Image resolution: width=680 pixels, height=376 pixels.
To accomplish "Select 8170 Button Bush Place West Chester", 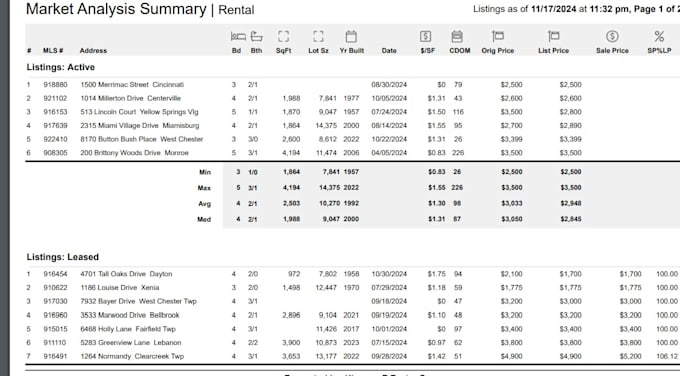I will click(x=142, y=139).
